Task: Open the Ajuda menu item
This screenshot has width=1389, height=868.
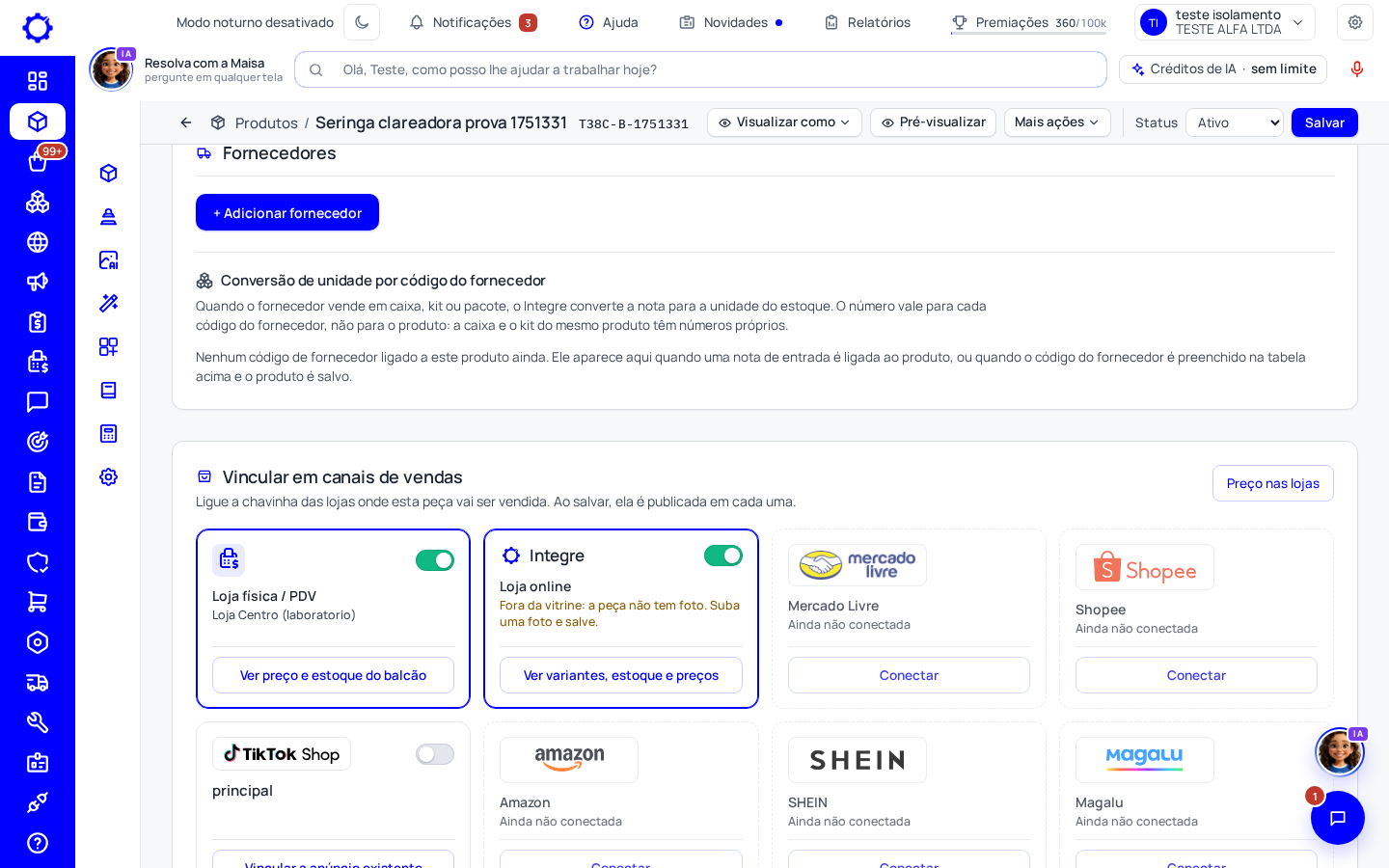Action: point(609,22)
